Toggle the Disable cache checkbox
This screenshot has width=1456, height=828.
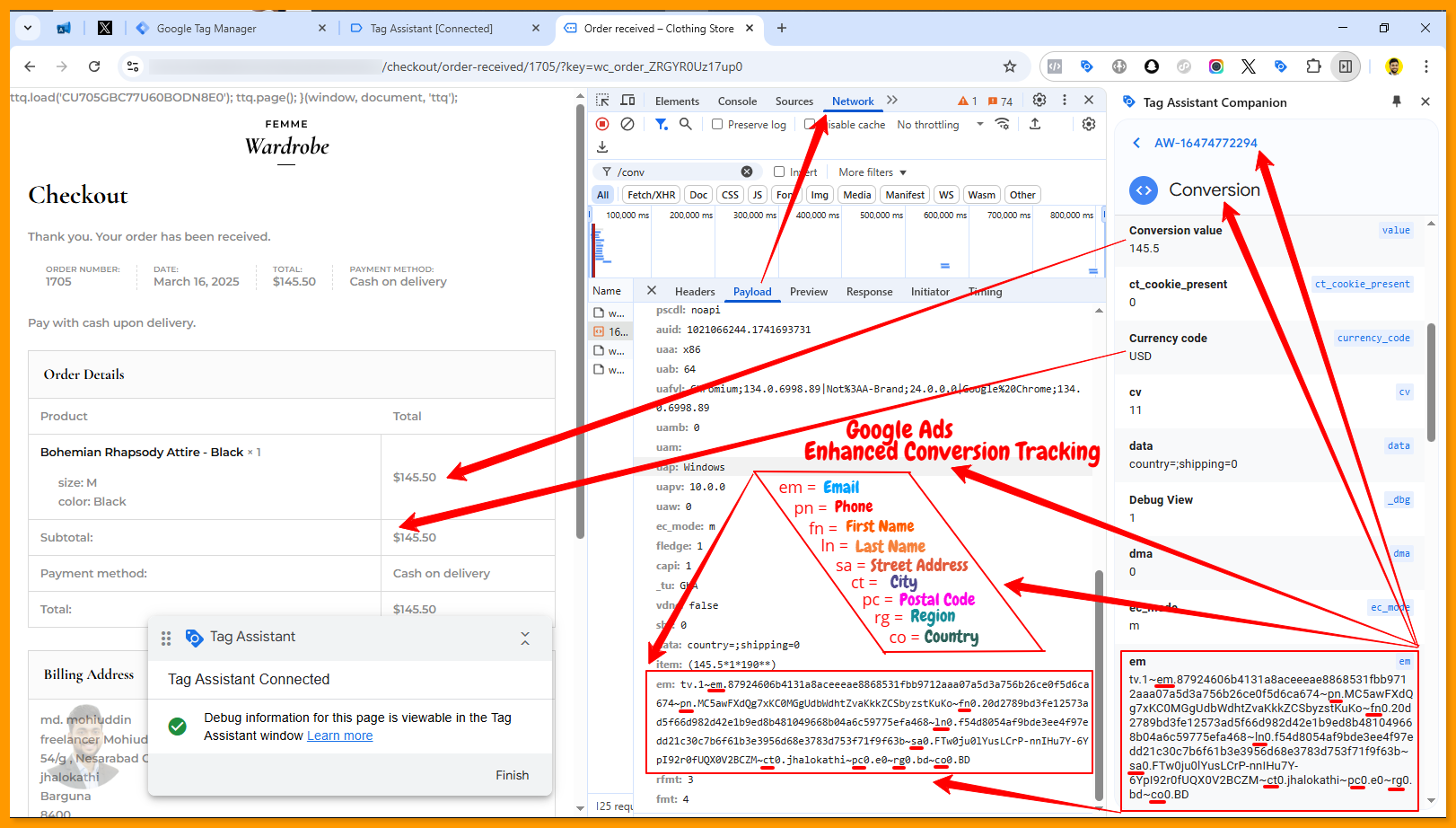point(810,125)
